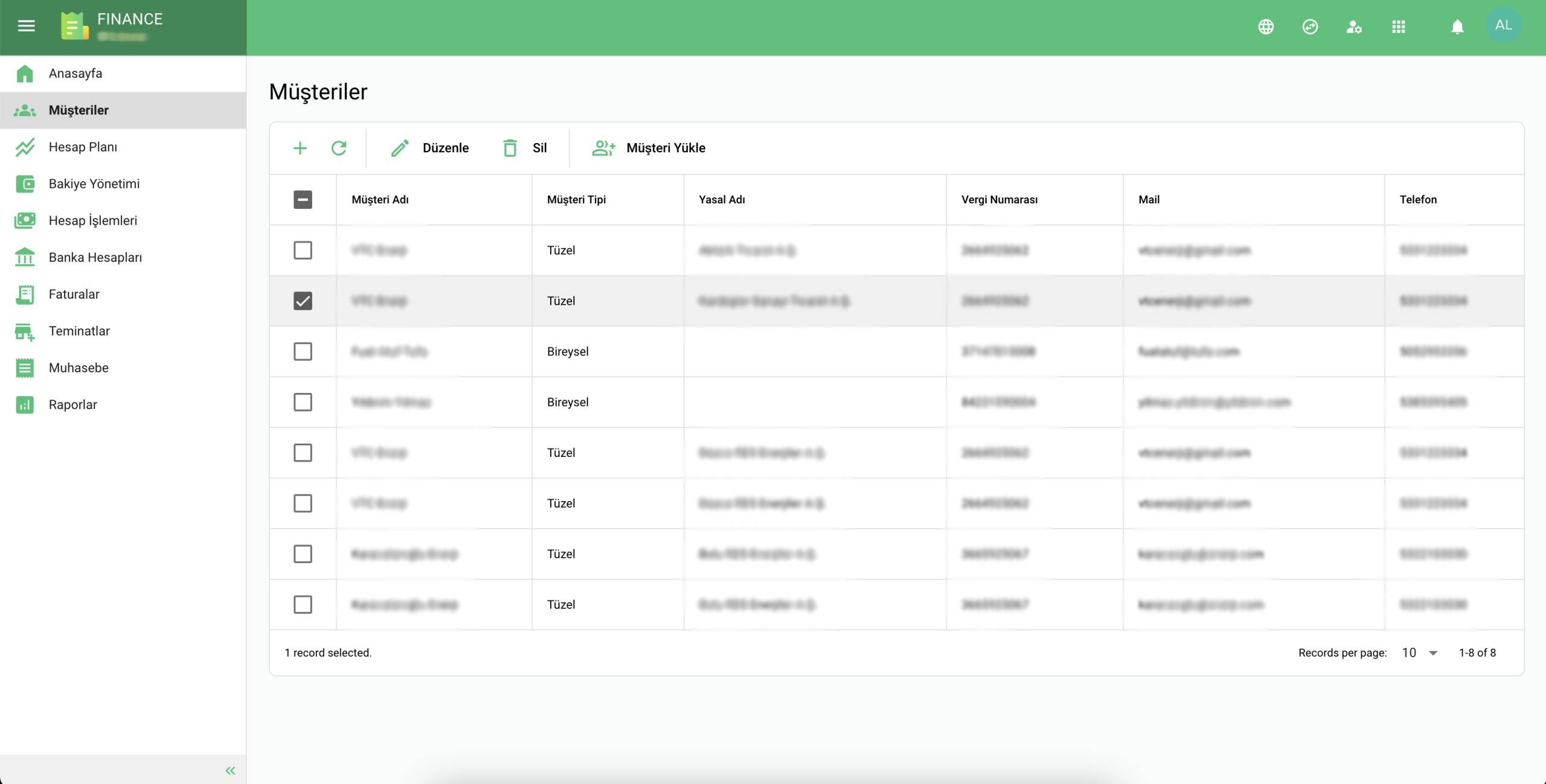Click the globe language icon
Screen dimensions: 1546x784
pos(1266,27)
